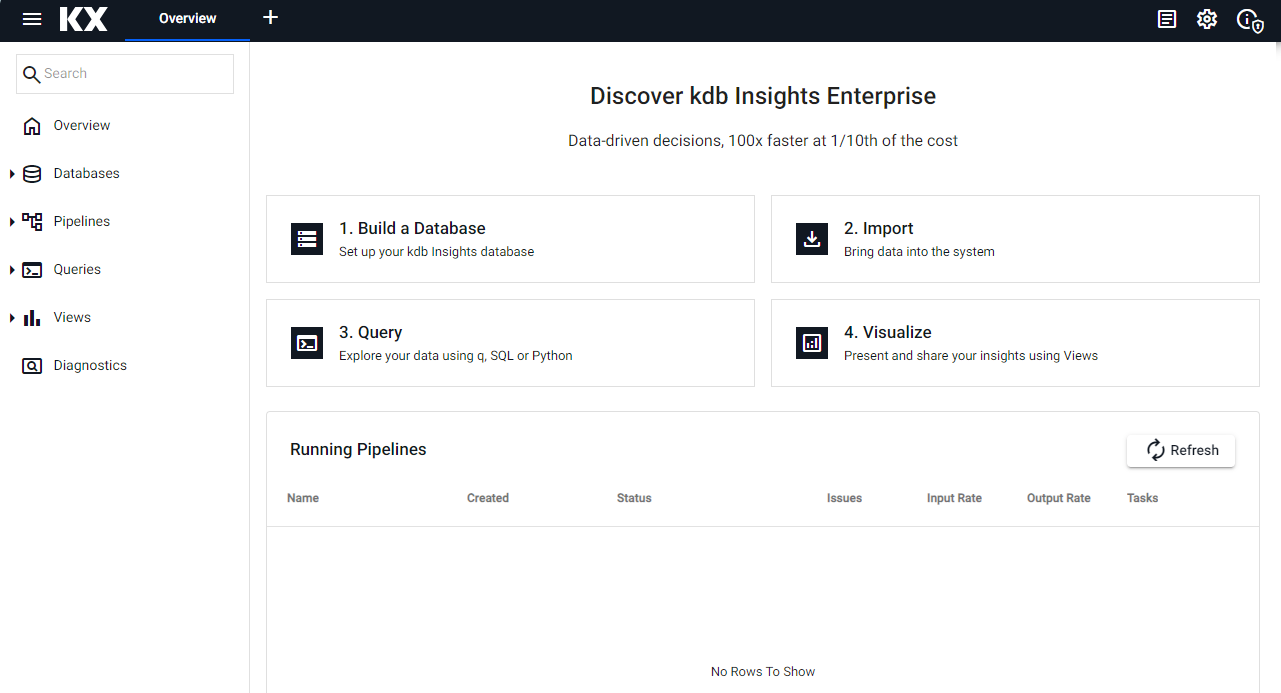Image resolution: width=1281 pixels, height=693 pixels.
Task: Click 'Bring data into the system' text
Action: 919,252
